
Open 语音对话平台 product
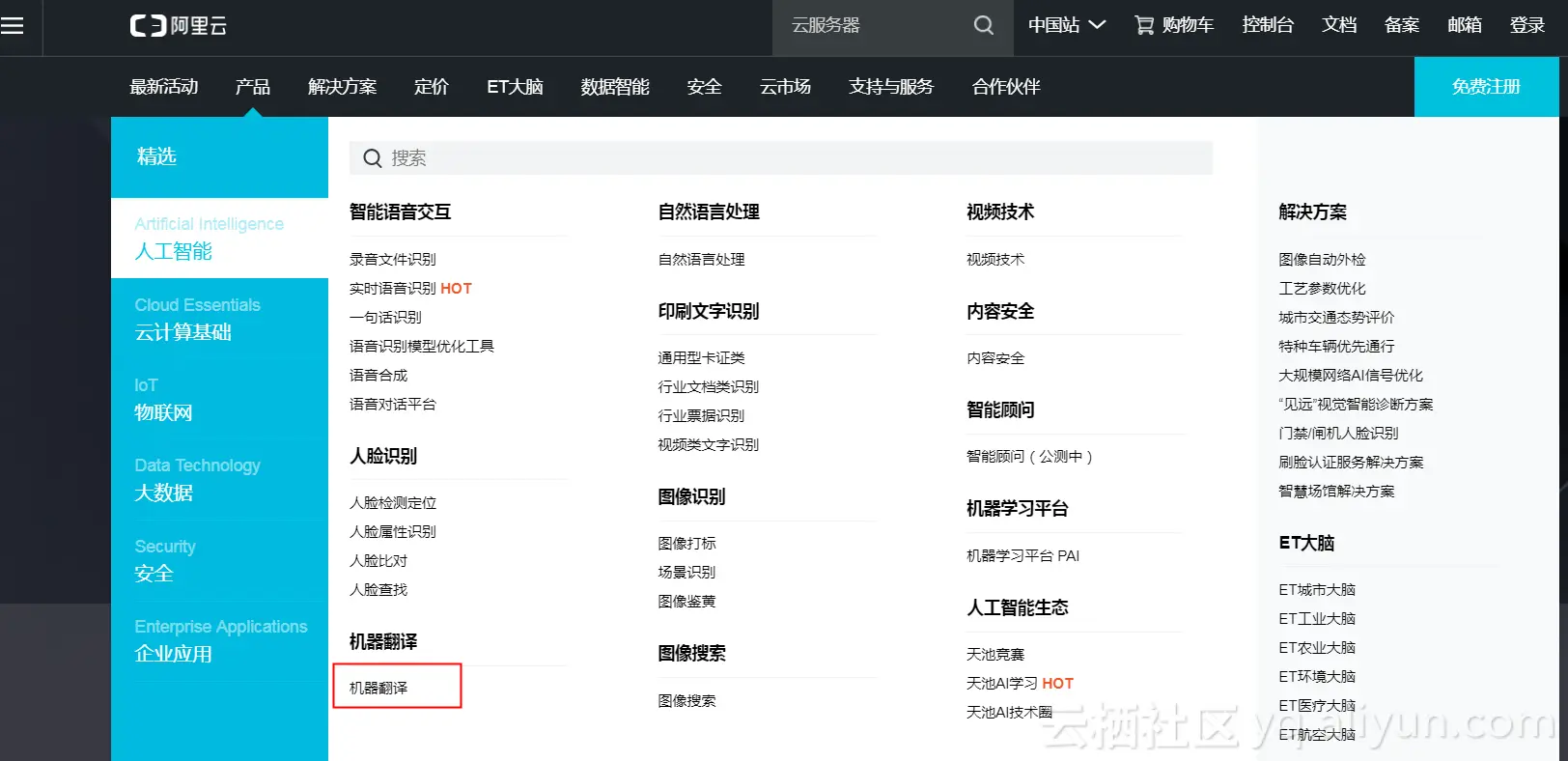click(392, 405)
